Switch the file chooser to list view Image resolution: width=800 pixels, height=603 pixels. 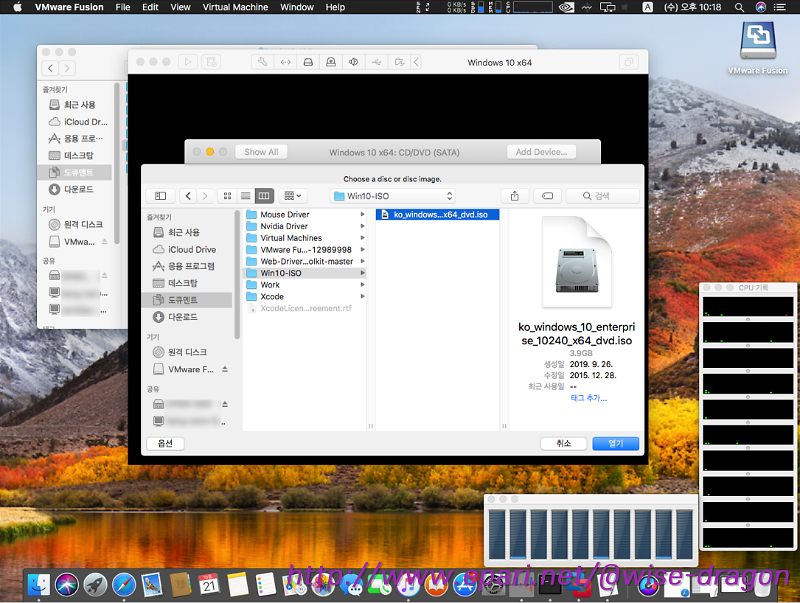(245, 196)
